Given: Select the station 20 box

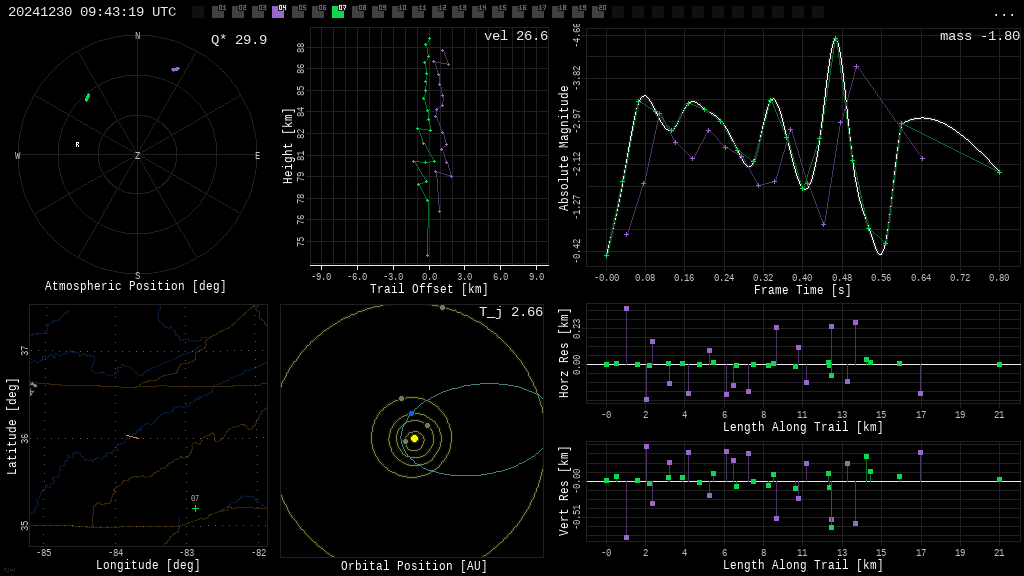Looking at the screenshot, I should coord(598,12).
